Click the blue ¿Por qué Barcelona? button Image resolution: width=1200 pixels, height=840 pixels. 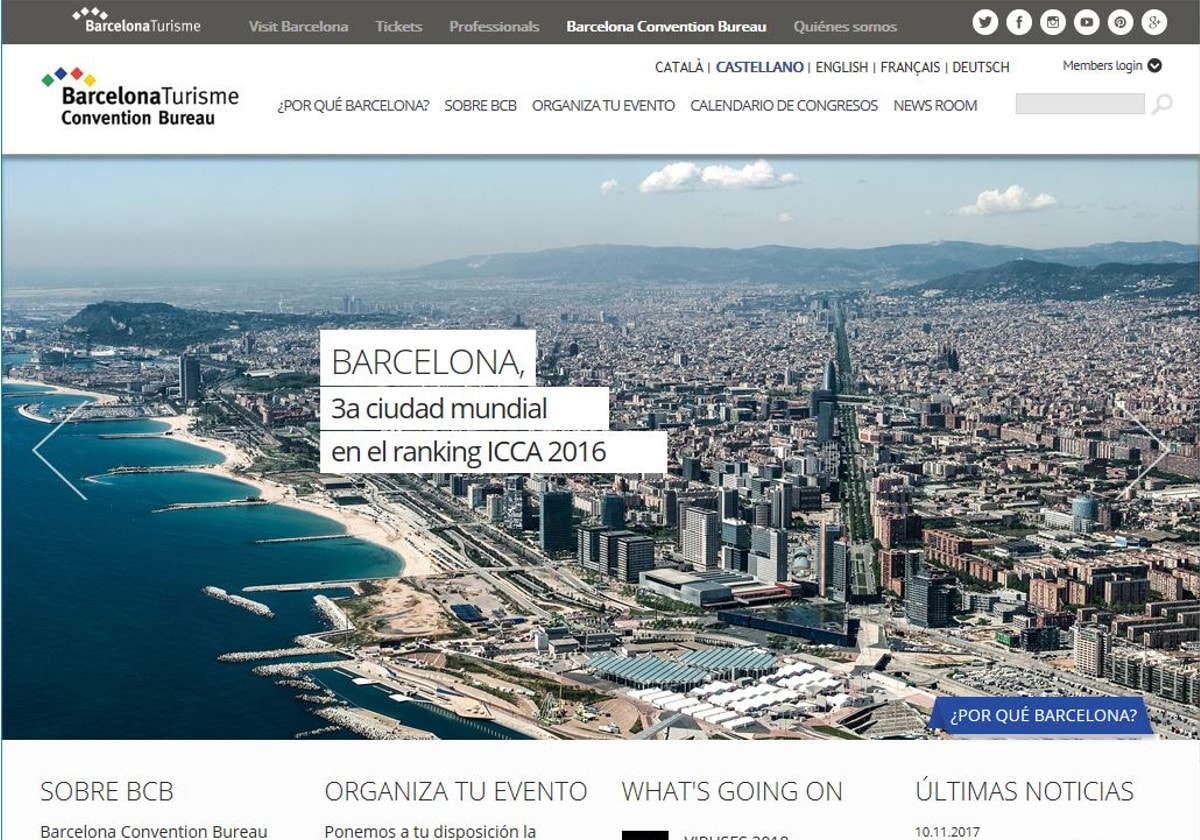[1042, 716]
